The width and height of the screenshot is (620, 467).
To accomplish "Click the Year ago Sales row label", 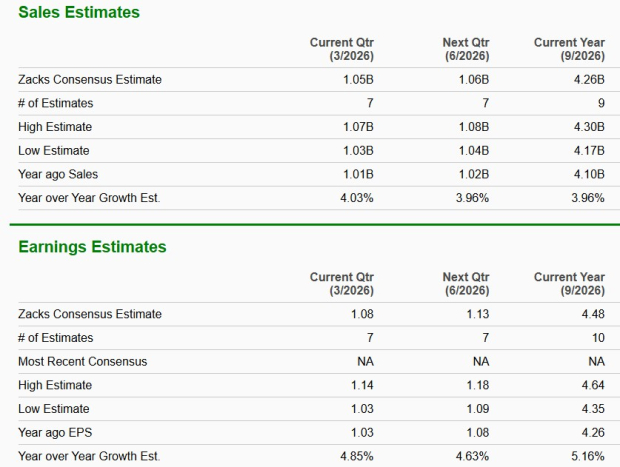I will (58, 173).
